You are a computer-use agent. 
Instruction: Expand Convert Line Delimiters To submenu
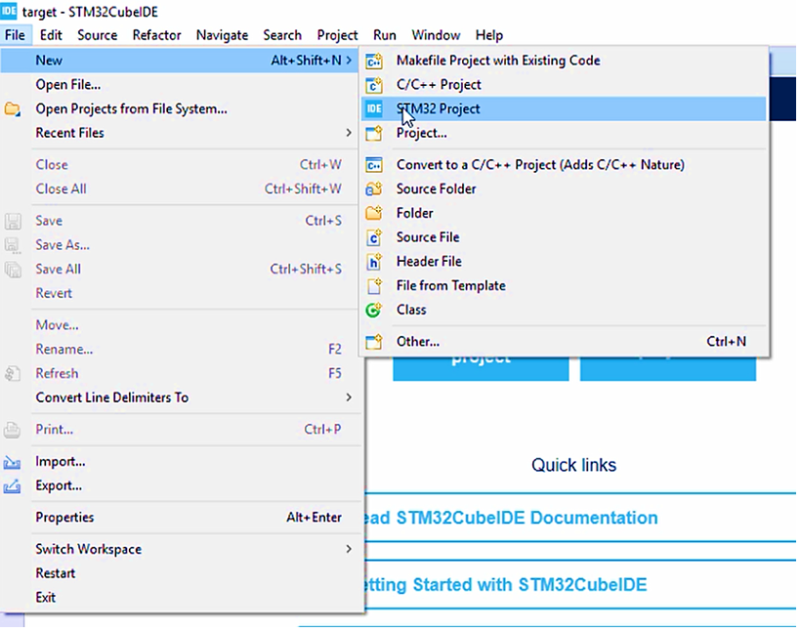[x=349, y=397]
